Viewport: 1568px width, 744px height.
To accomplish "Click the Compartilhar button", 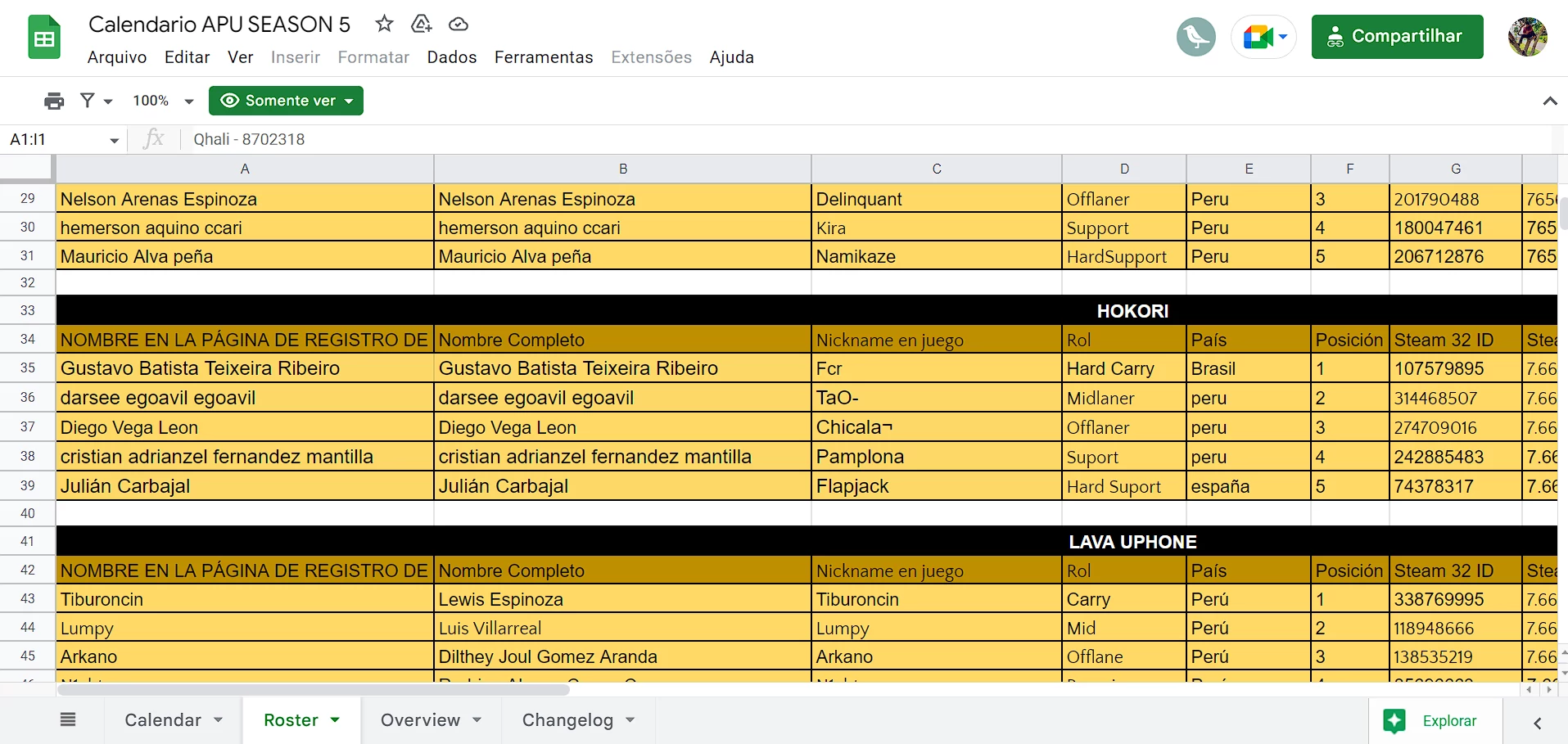I will pos(1397,37).
